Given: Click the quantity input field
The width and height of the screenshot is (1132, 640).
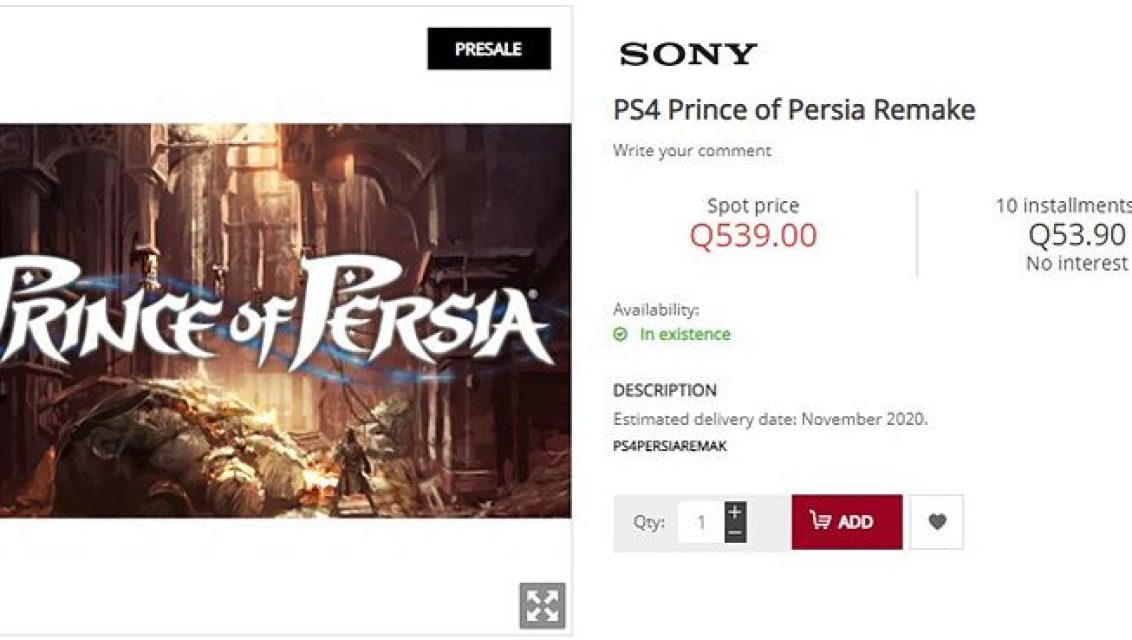Looking at the screenshot, I should pos(700,522).
